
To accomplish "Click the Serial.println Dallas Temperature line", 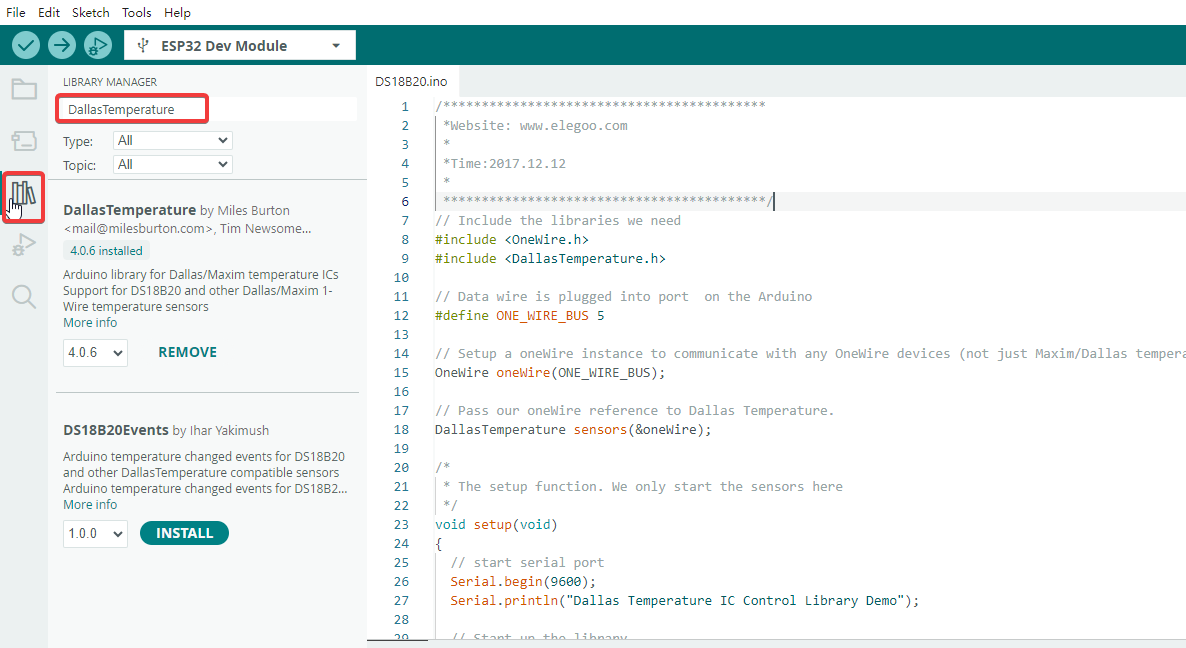I will click(x=685, y=600).
